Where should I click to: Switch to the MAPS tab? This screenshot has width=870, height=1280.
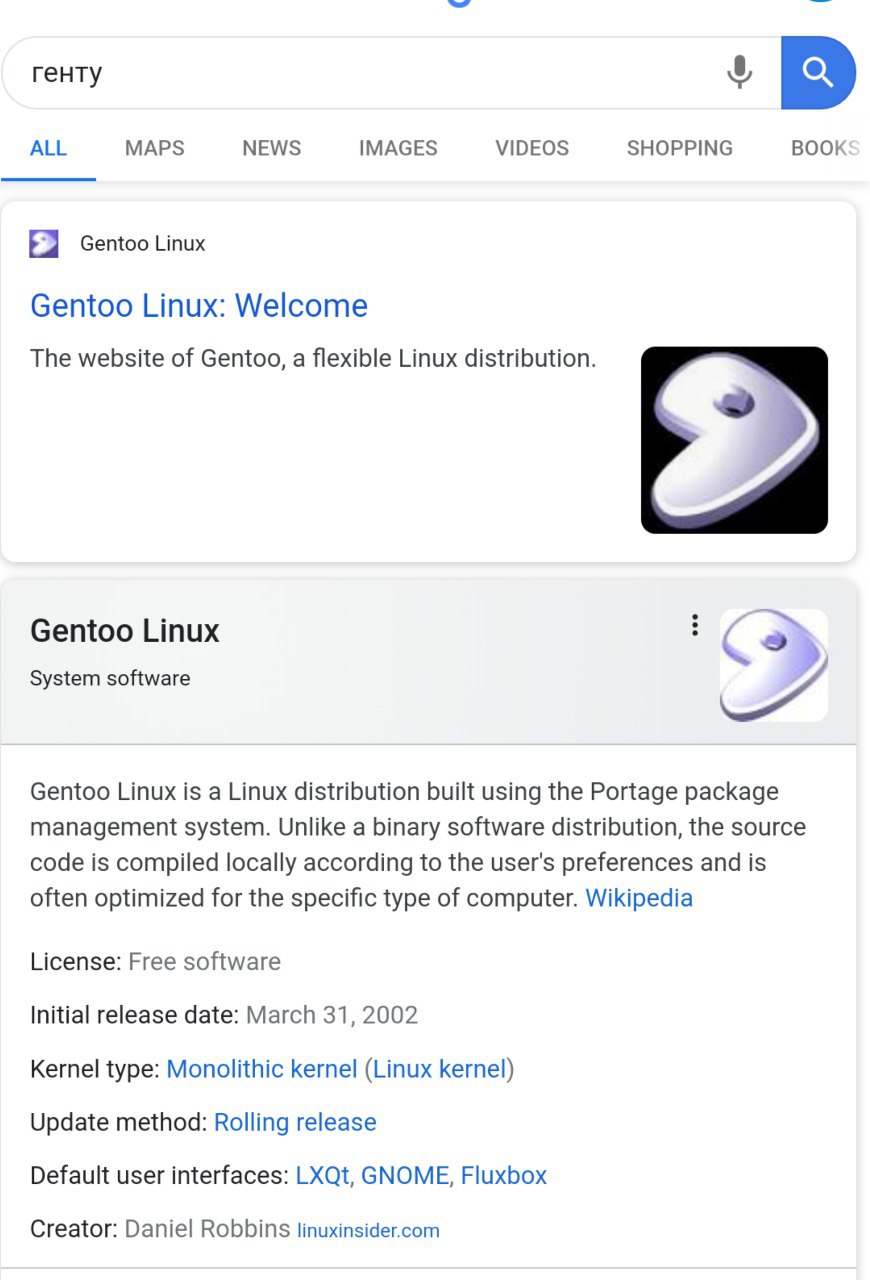pyautogui.click(x=155, y=148)
